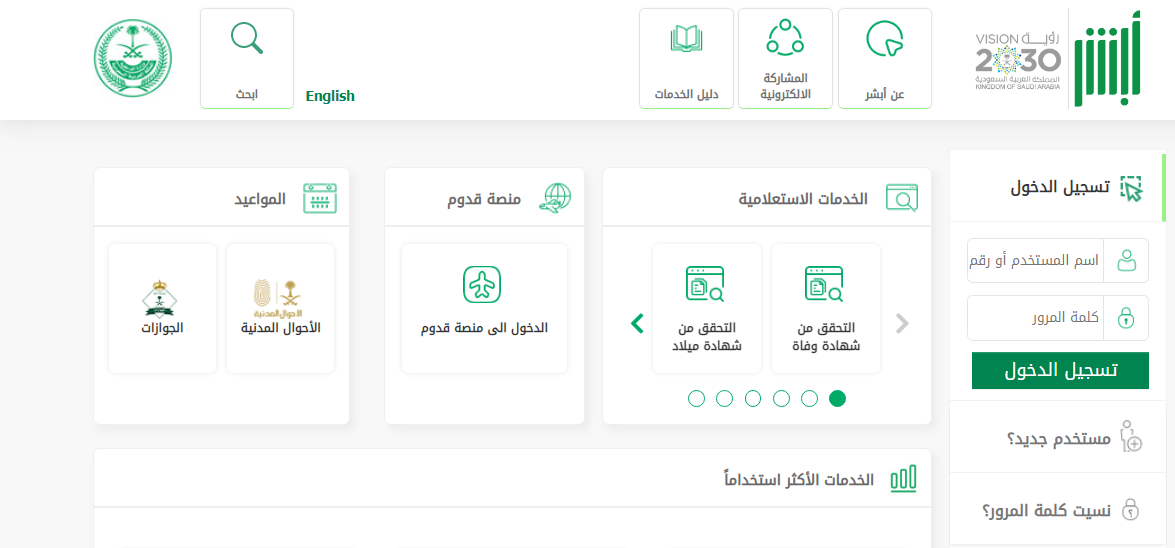
Task: Open death certificate verification (شهادة وفاة) tile
Action: tap(824, 308)
